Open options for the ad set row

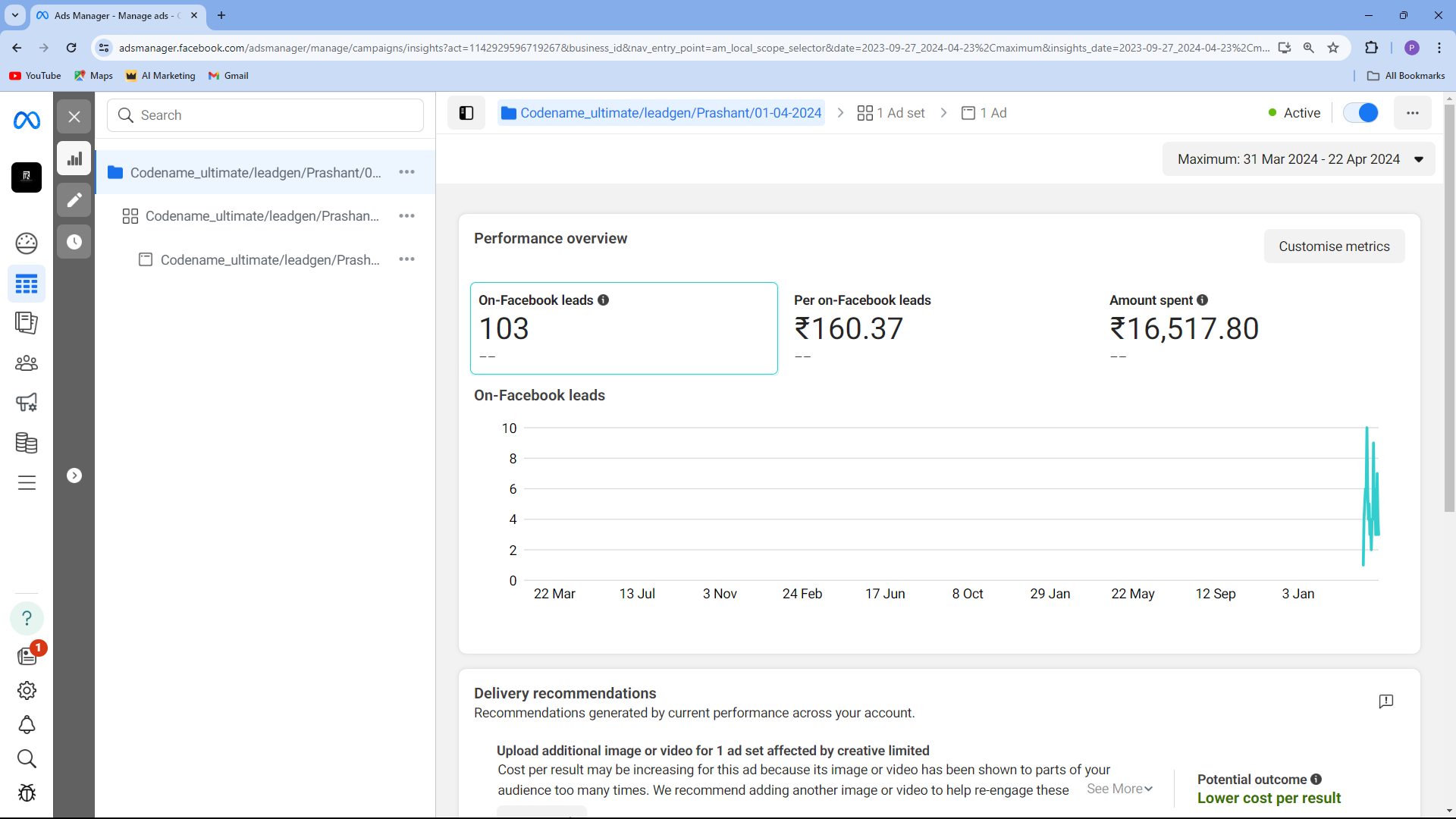click(x=407, y=216)
